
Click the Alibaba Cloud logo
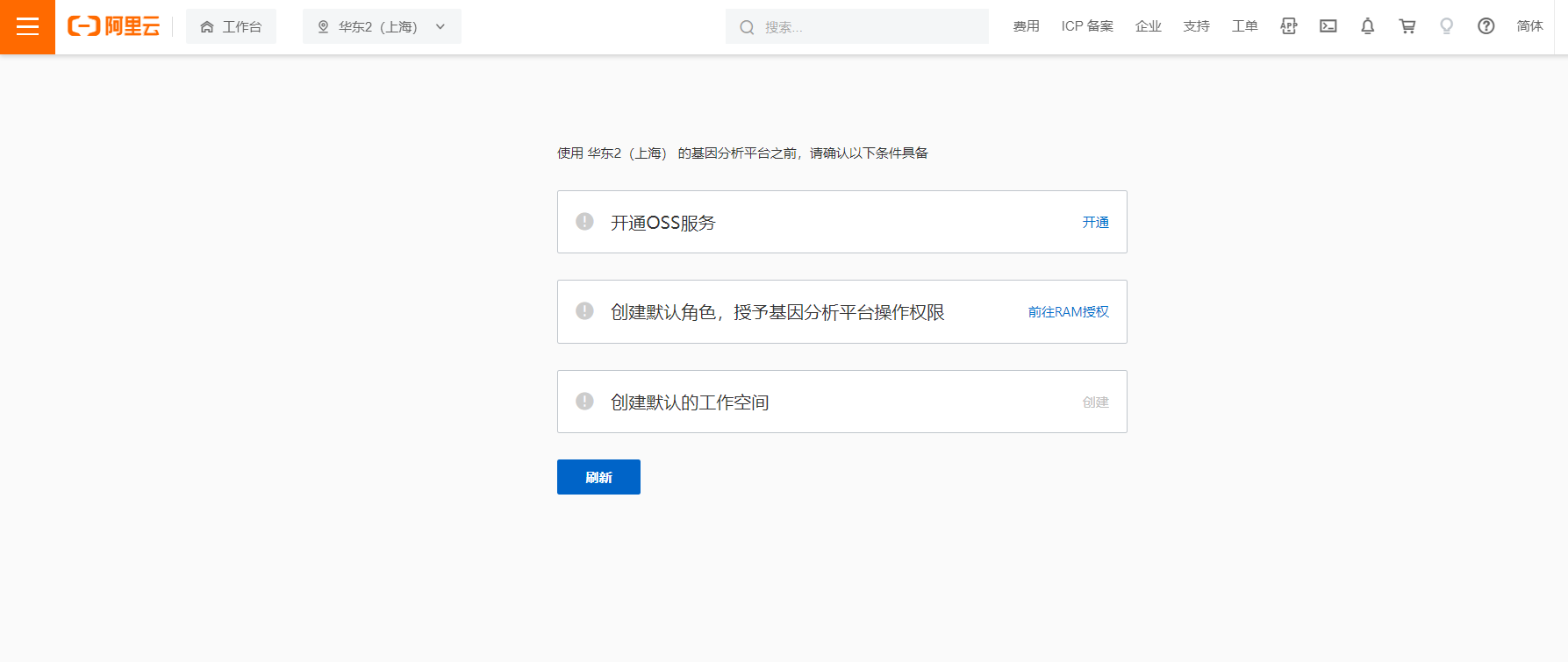(x=114, y=27)
